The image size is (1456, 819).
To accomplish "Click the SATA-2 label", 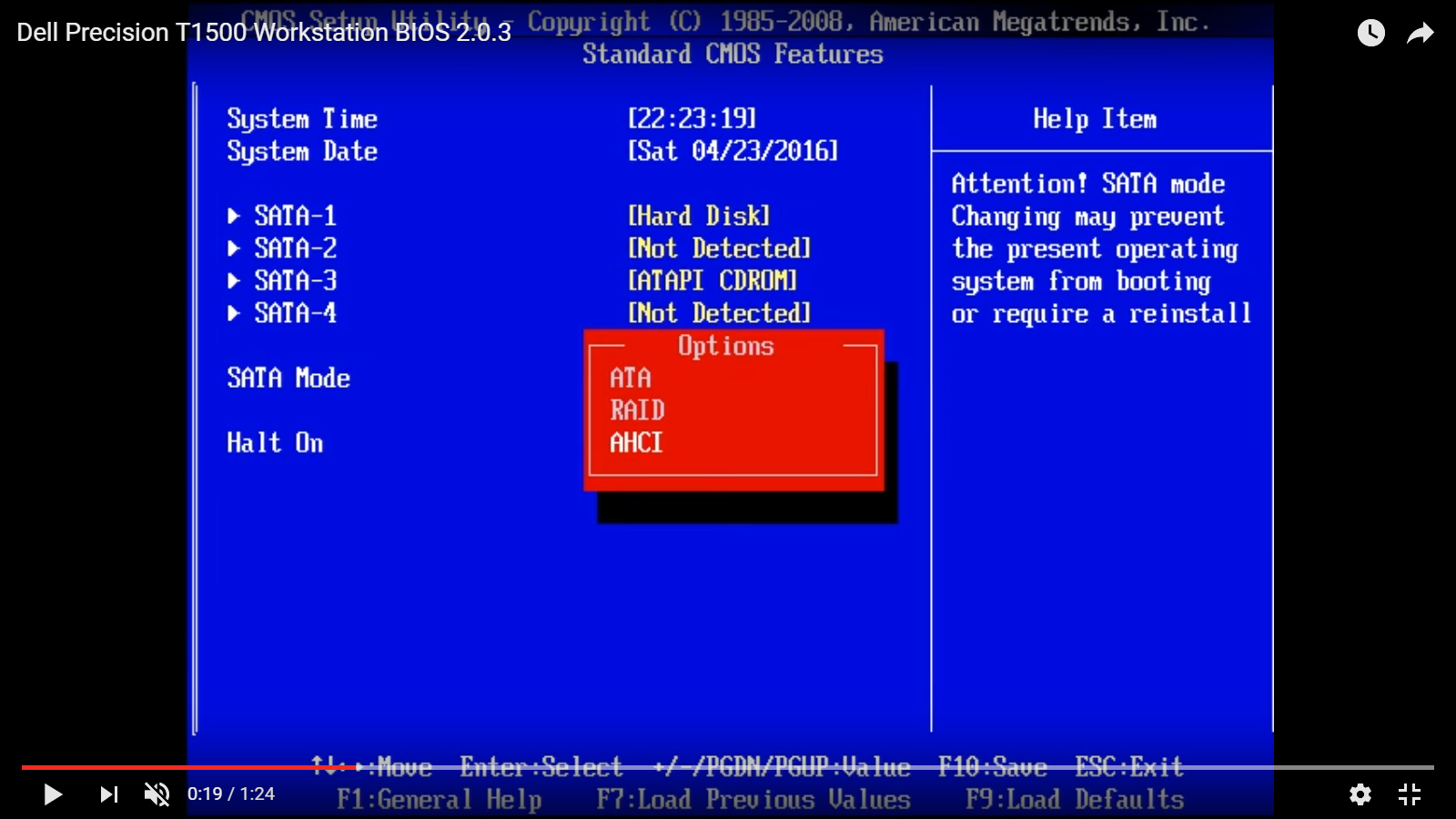I will pos(296,248).
